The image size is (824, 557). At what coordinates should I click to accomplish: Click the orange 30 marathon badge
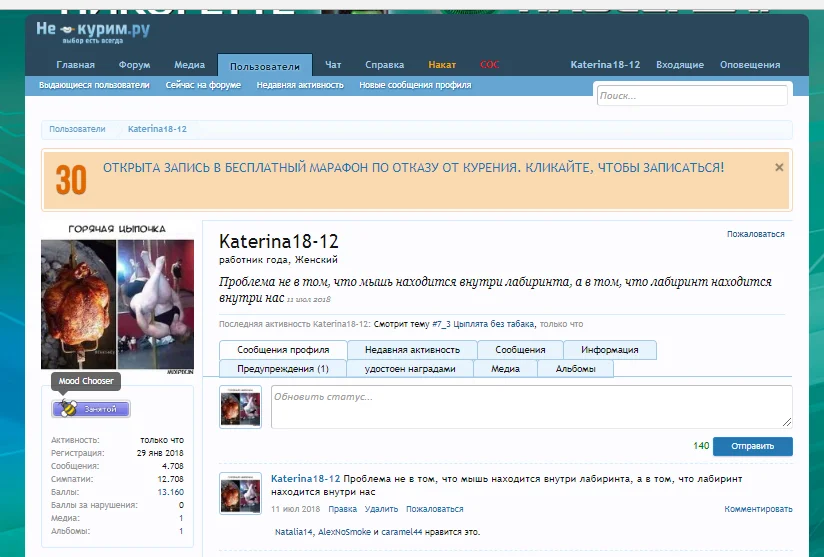coord(71,180)
